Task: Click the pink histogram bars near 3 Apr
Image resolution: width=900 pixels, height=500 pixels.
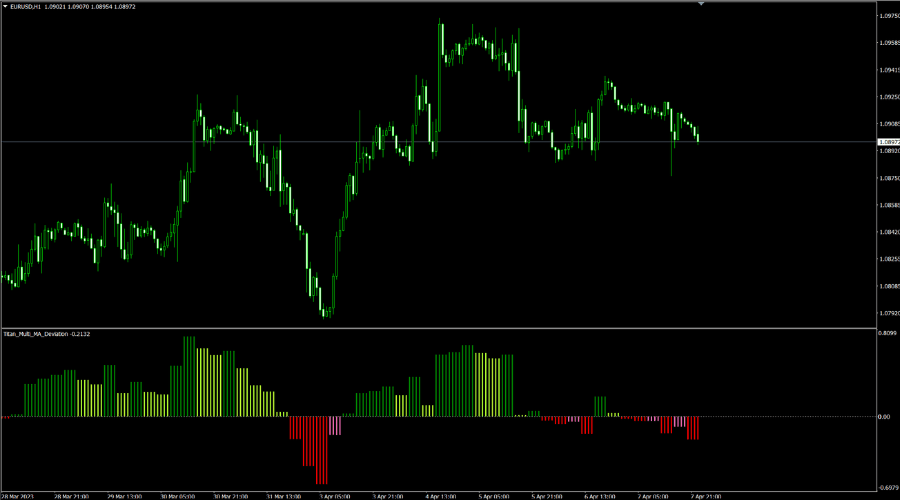Action: tap(335, 426)
